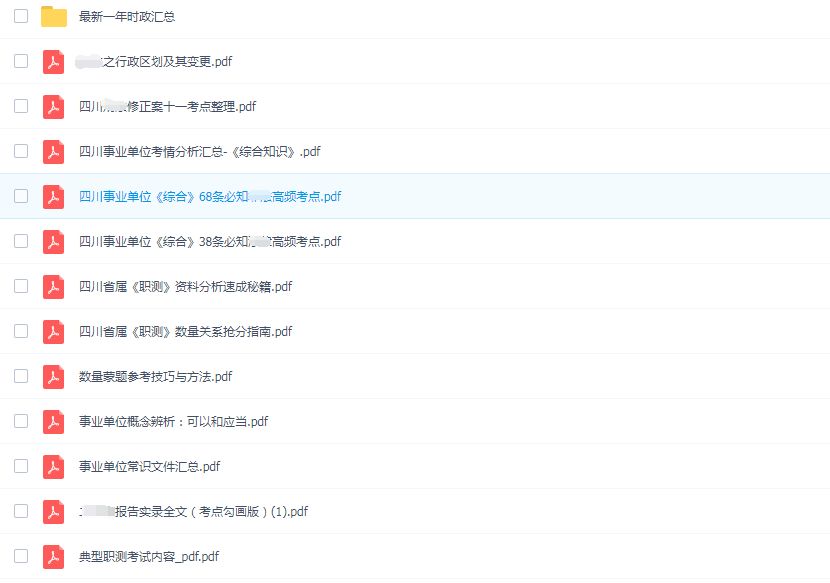This screenshot has height=583, width=830.
Task: Open highlighted 四川事业单位《综合》68条 file link
Action: coord(210,196)
